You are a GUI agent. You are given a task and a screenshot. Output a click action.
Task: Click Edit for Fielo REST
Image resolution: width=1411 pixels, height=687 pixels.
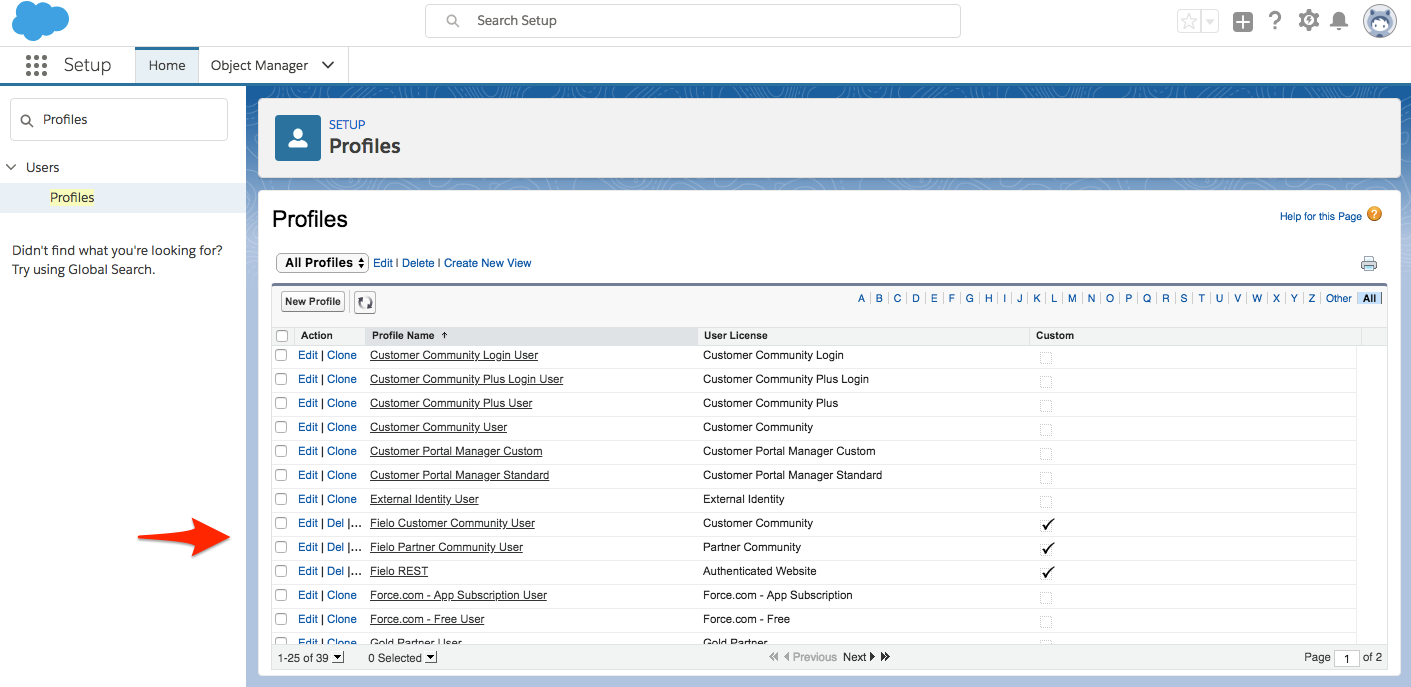[308, 571]
